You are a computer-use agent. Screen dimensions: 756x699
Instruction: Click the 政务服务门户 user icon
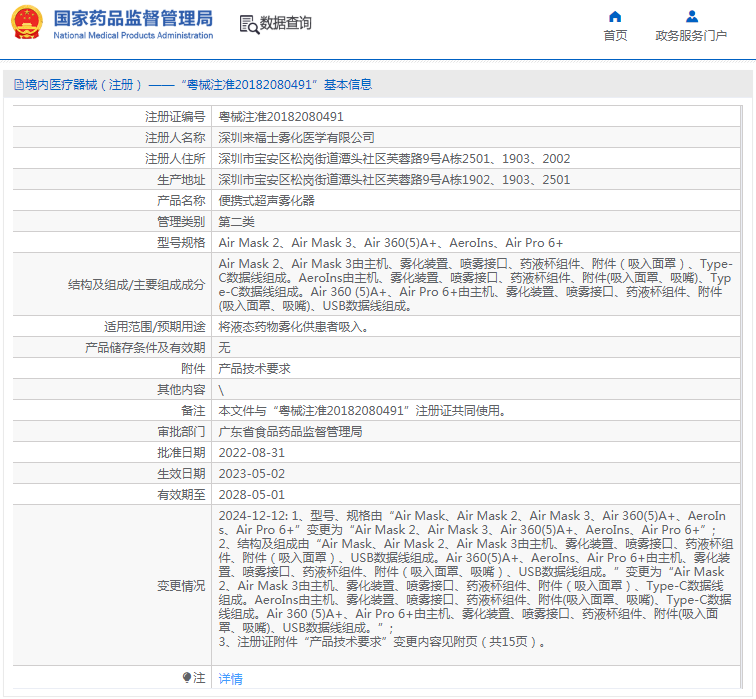(692, 17)
